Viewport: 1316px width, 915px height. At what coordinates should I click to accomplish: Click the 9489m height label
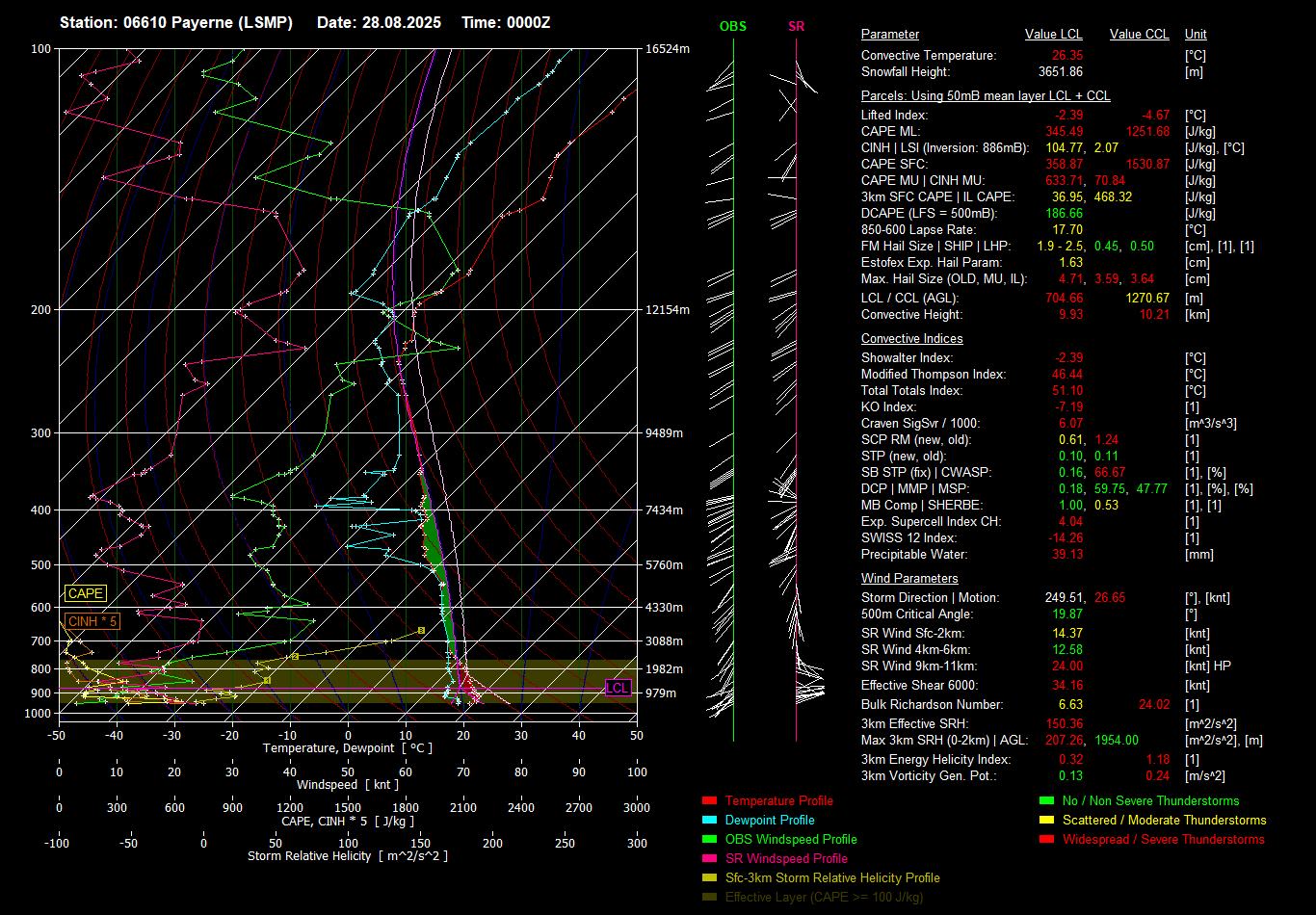pyautogui.click(x=665, y=433)
